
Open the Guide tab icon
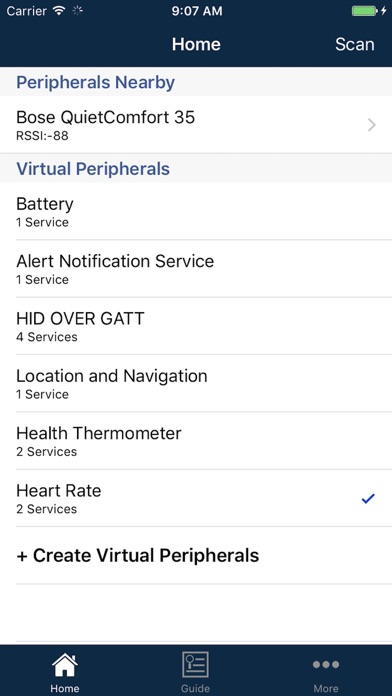(x=195, y=664)
